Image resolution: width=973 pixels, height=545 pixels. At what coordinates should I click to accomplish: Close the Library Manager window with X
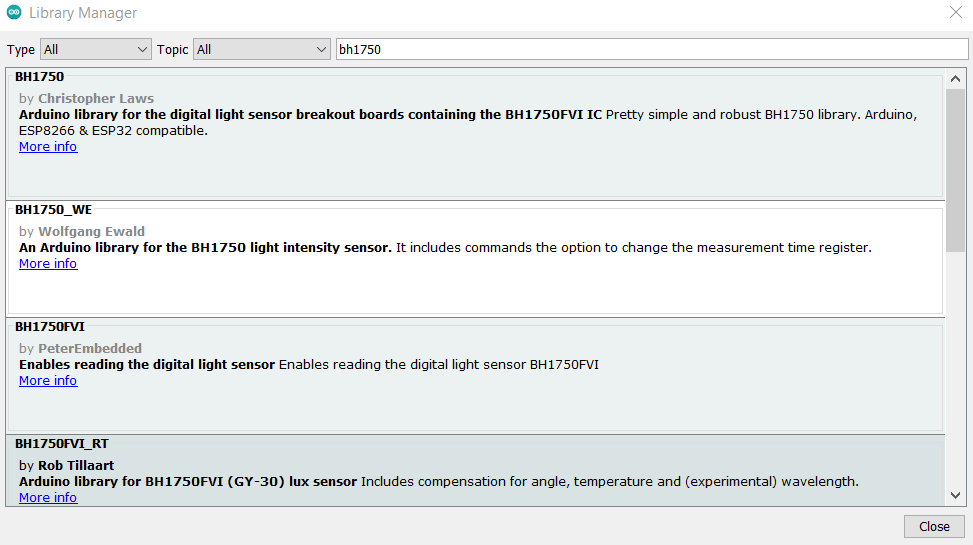(956, 12)
